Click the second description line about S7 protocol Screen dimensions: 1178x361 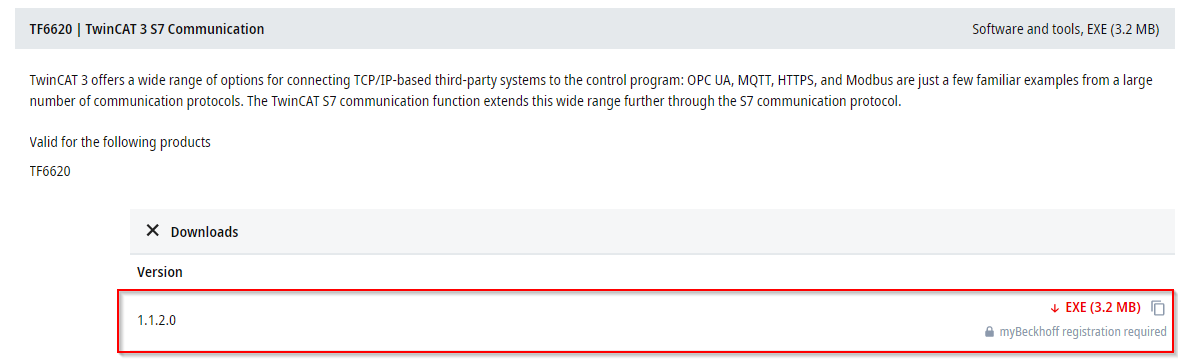[x=464, y=101]
